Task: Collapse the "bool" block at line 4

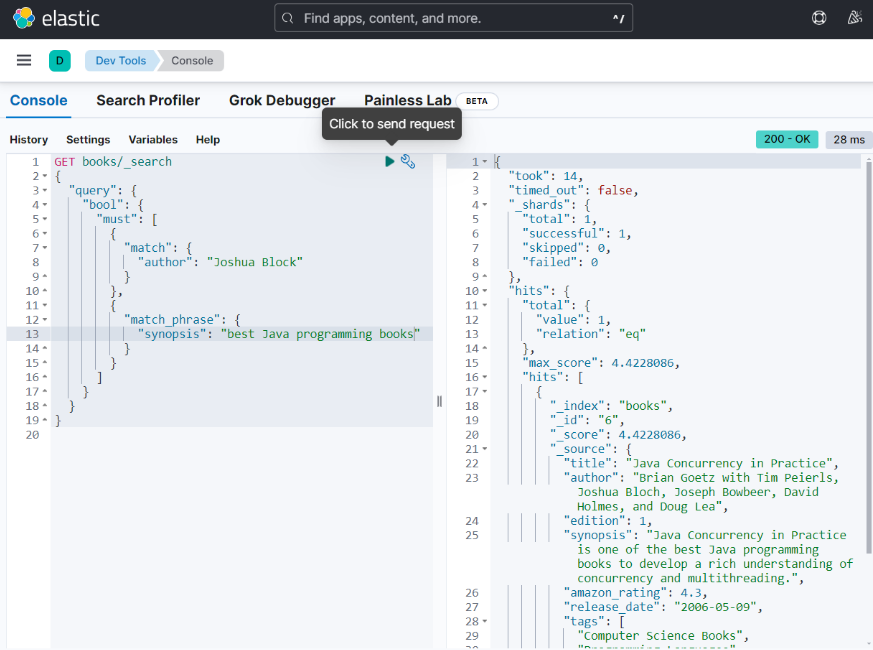Action: [45, 205]
